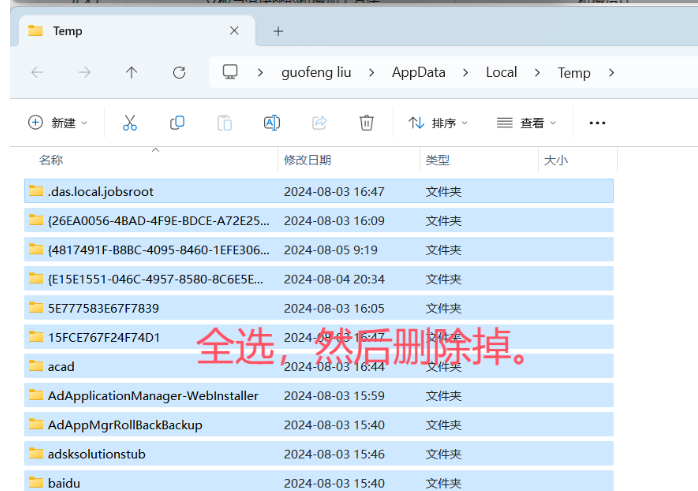Click date 2024-08-03 16:05
This screenshot has width=698, height=491.
click(x=334, y=308)
